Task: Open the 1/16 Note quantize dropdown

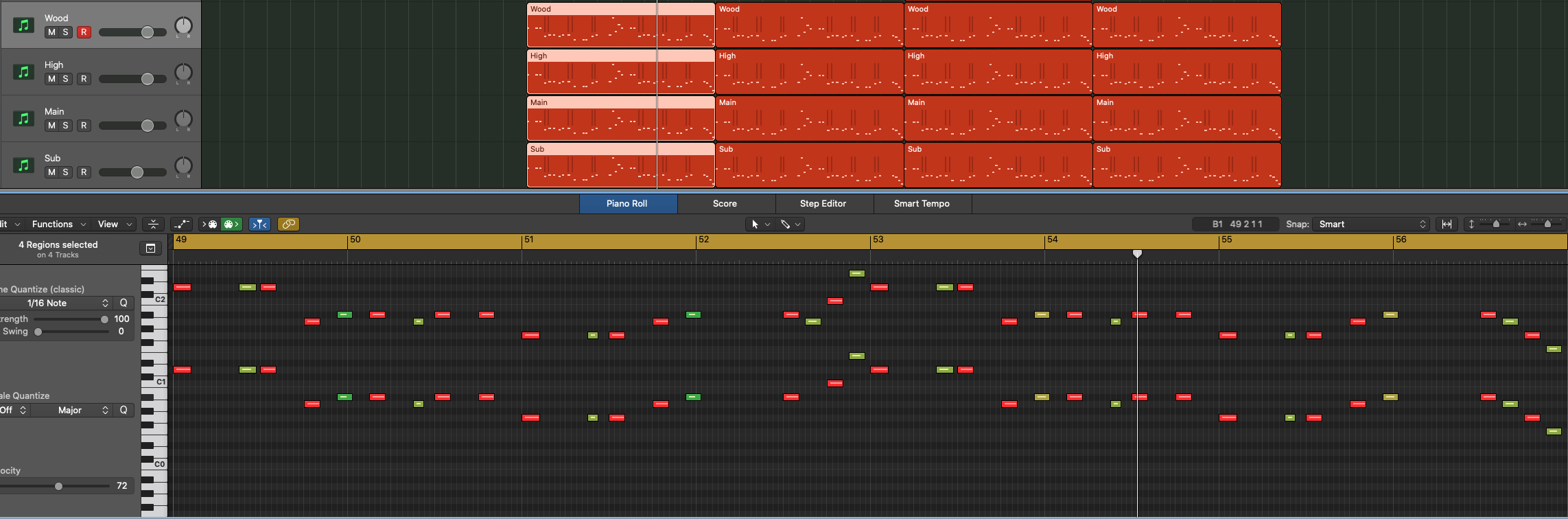Action: click(56, 303)
